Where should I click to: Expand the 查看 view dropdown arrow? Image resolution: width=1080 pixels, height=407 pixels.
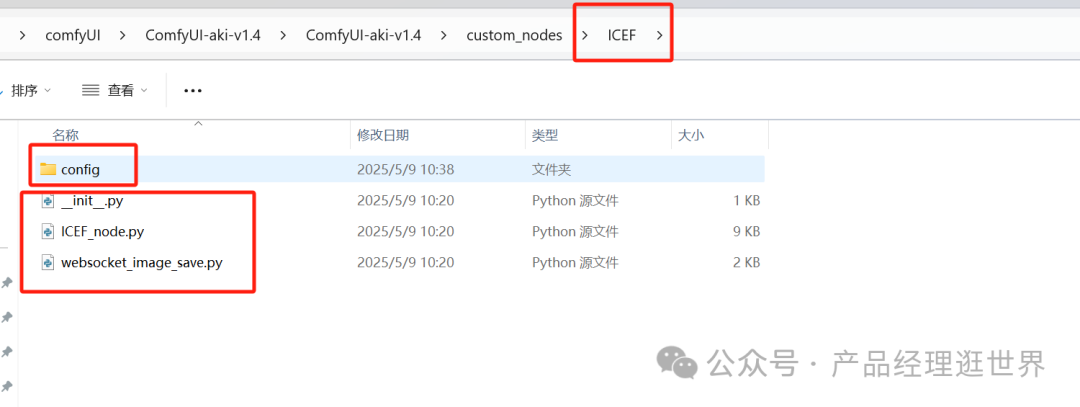click(x=144, y=90)
